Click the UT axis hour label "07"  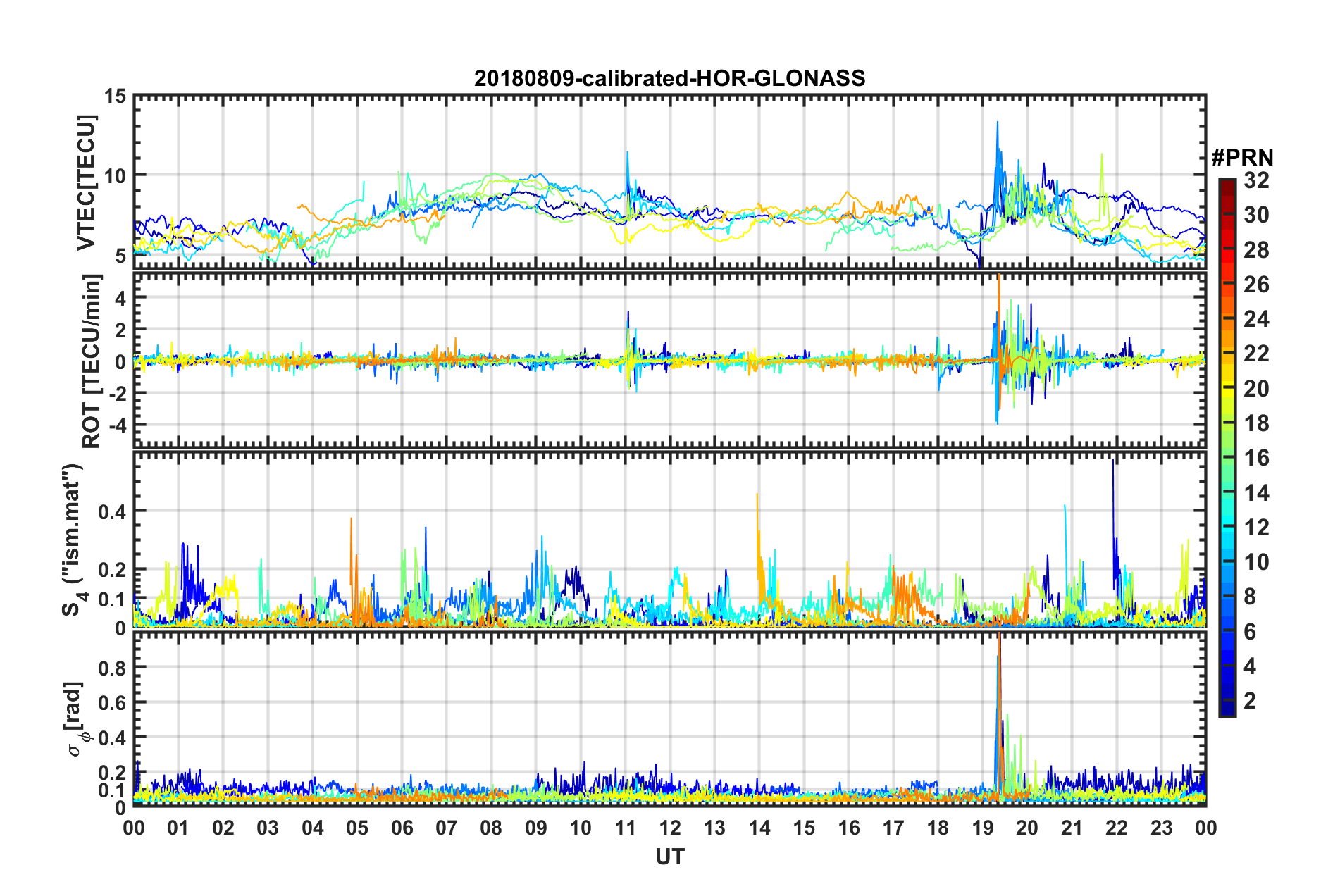tap(447, 828)
